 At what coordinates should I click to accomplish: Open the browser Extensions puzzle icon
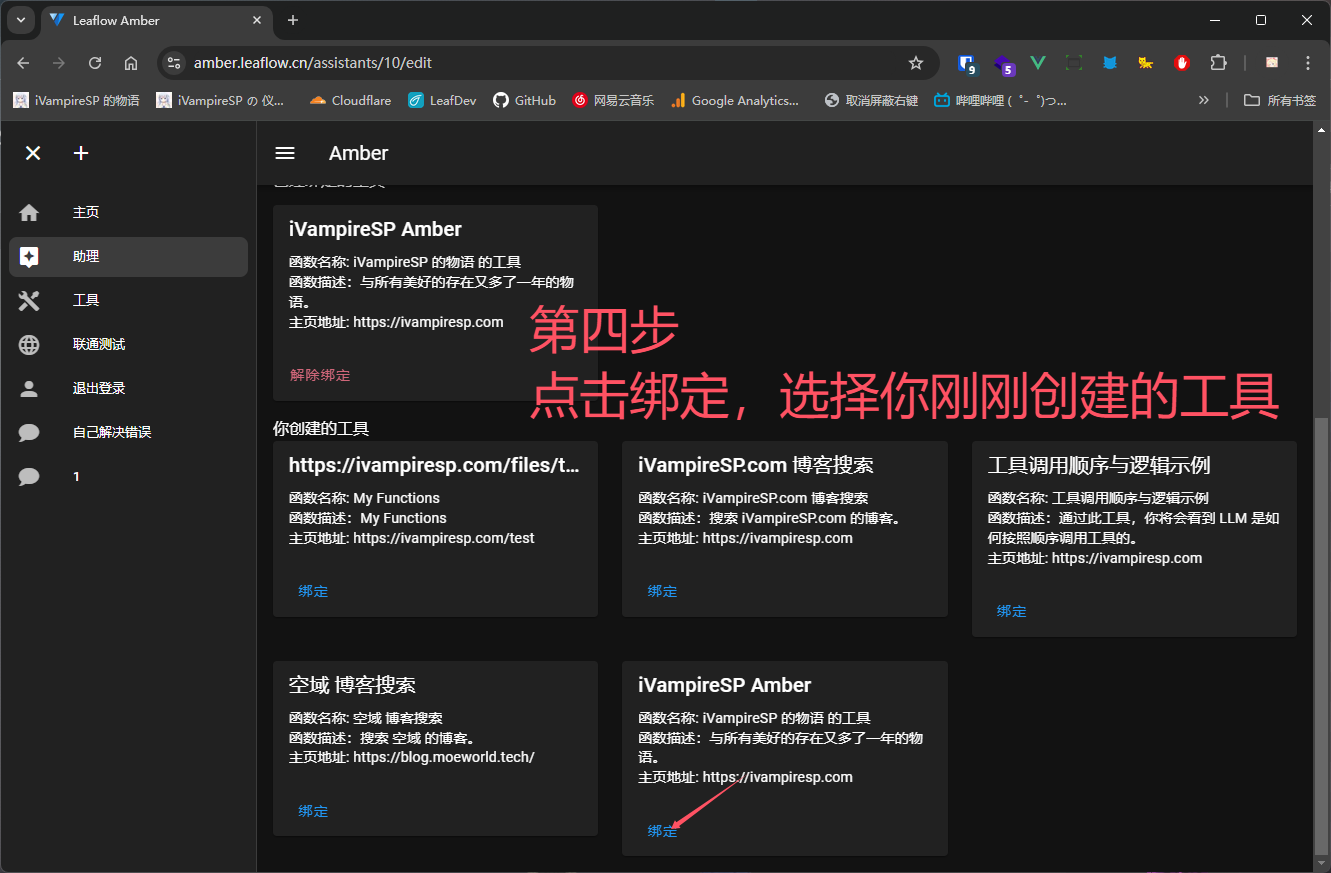click(1218, 62)
